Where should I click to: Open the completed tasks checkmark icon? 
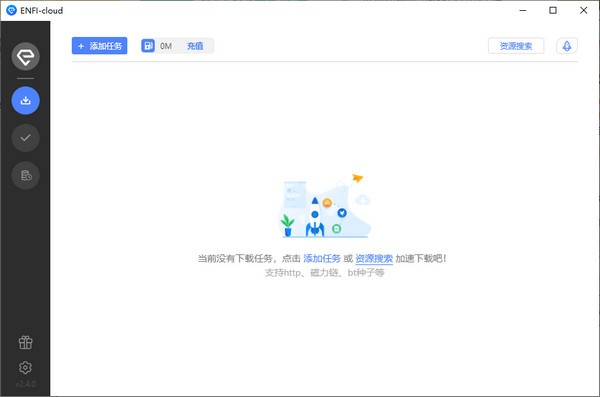25,138
